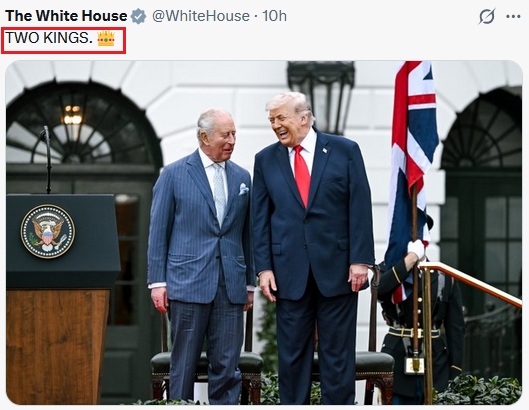Click the microphone above the lectern
The width and height of the screenshot is (529, 410).
46,159
